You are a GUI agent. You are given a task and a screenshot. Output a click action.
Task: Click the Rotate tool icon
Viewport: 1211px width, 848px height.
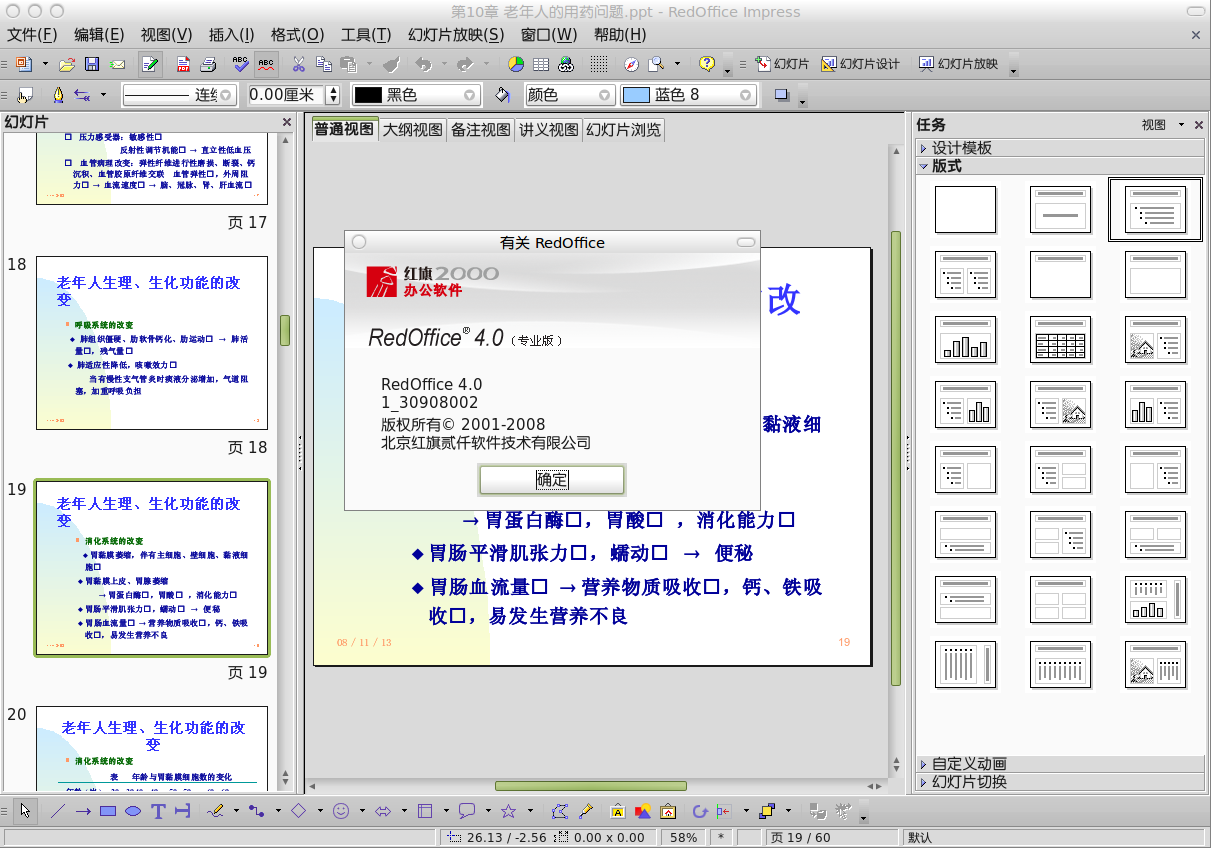[700, 811]
